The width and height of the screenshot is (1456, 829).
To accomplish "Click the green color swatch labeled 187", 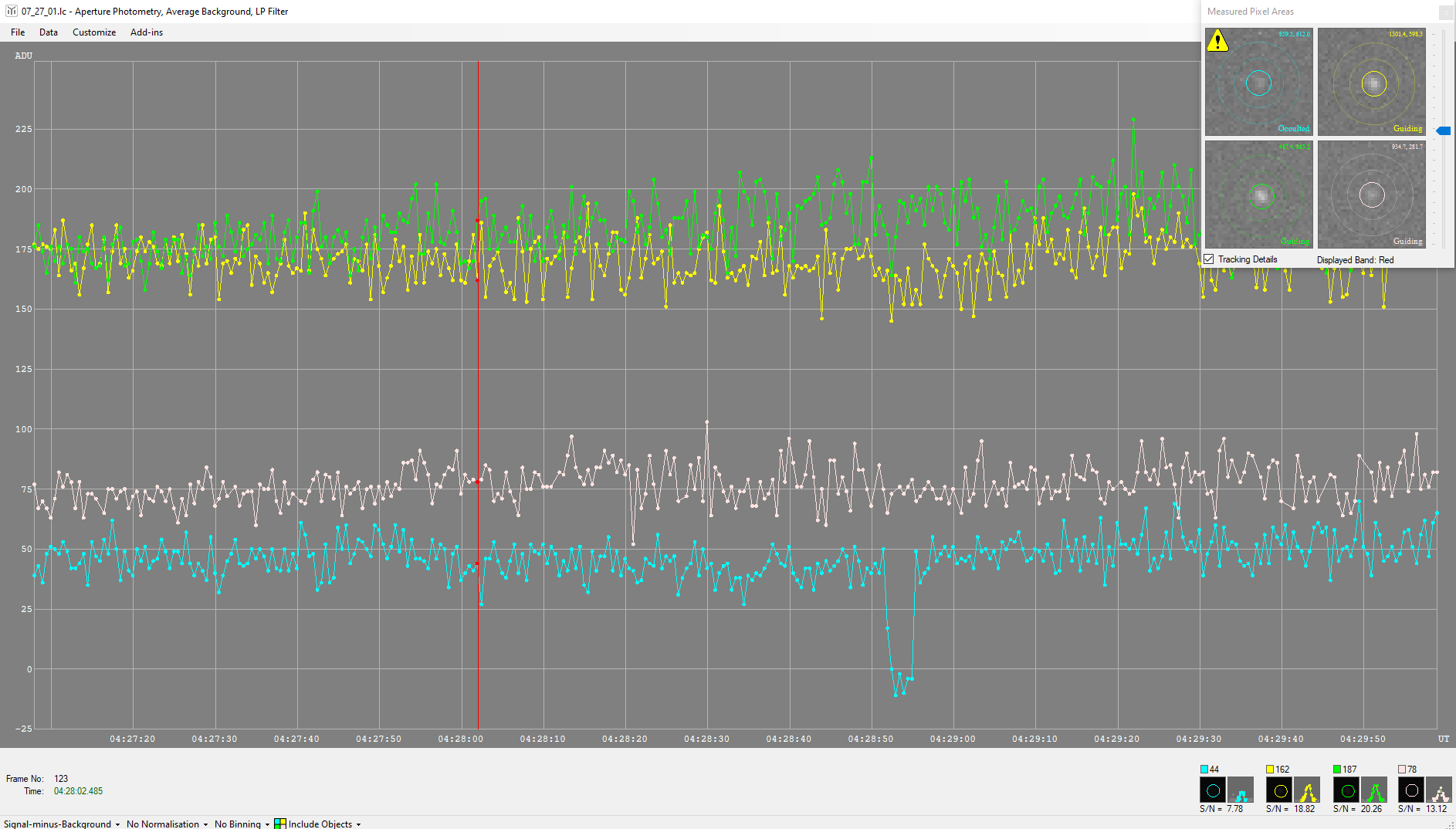I will coord(1337,770).
